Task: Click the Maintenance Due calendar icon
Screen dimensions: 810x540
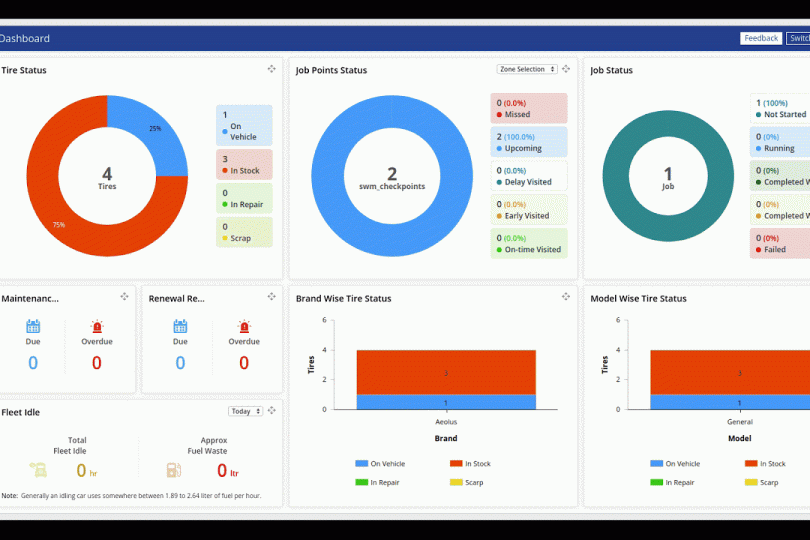Action: (33, 326)
